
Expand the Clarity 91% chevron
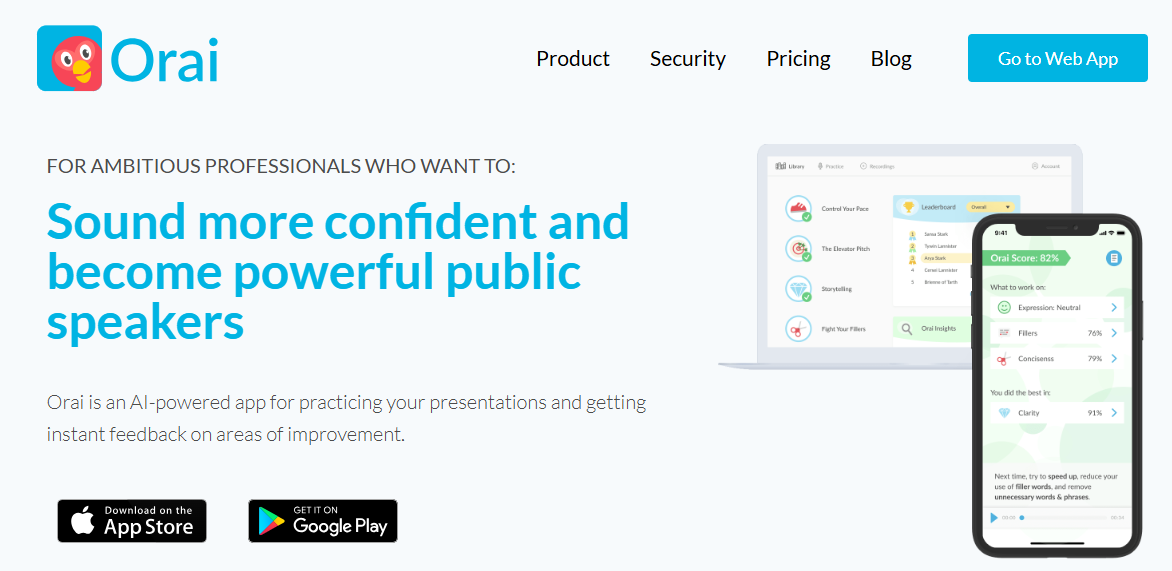[x=1114, y=413]
